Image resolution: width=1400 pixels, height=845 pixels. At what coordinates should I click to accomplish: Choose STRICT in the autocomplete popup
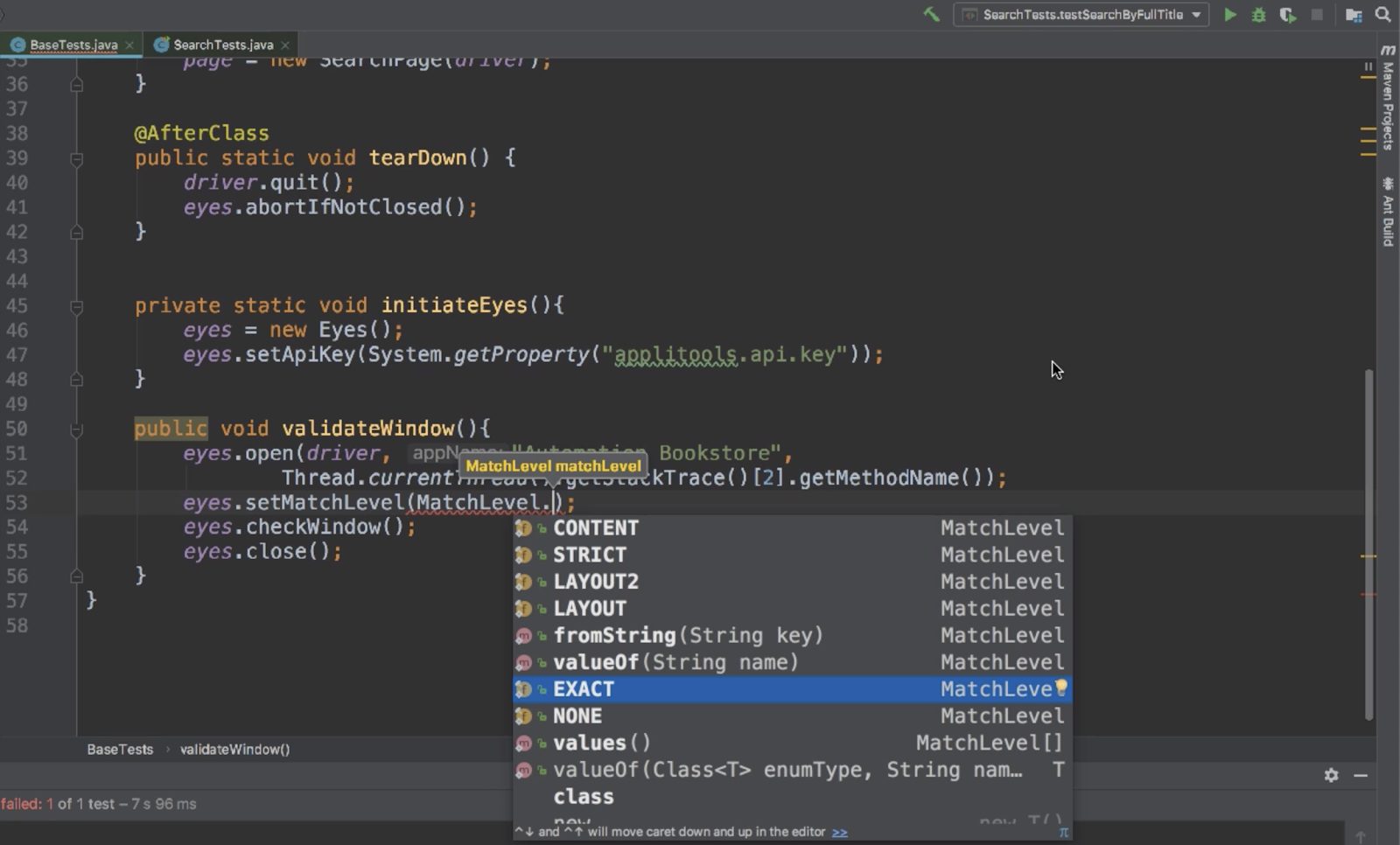coord(589,555)
